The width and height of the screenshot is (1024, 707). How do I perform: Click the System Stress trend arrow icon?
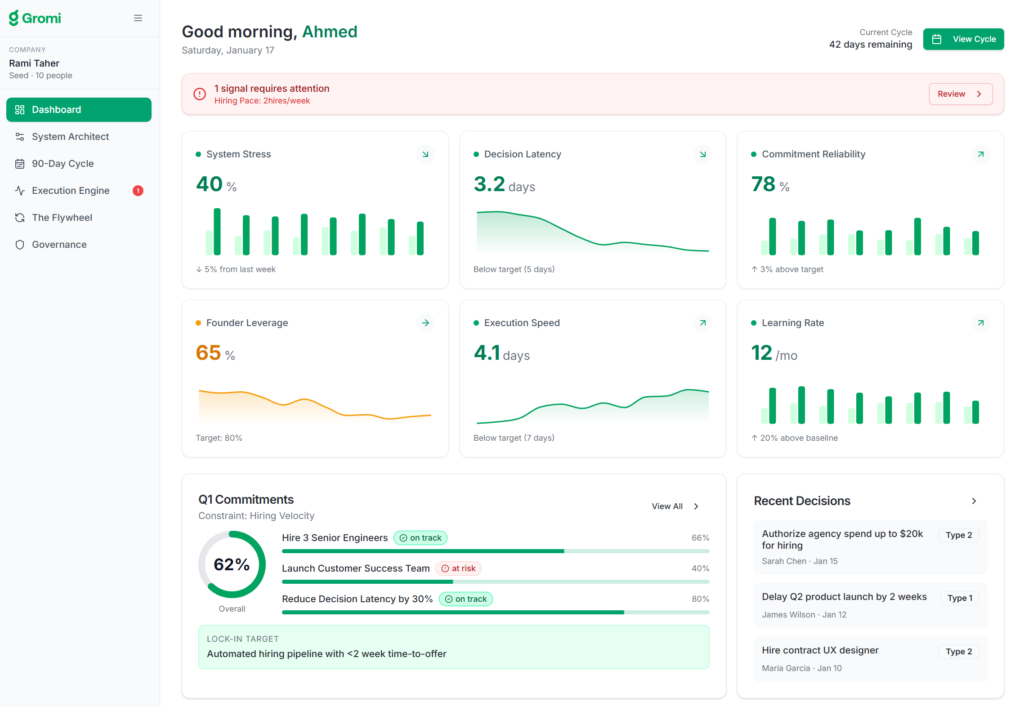pos(425,154)
